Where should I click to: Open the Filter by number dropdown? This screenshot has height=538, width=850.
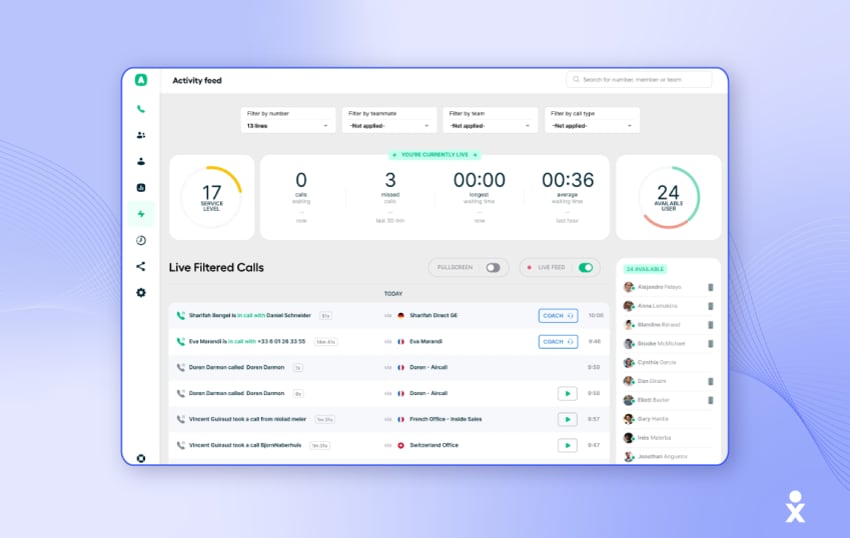(x=288, y=120)
